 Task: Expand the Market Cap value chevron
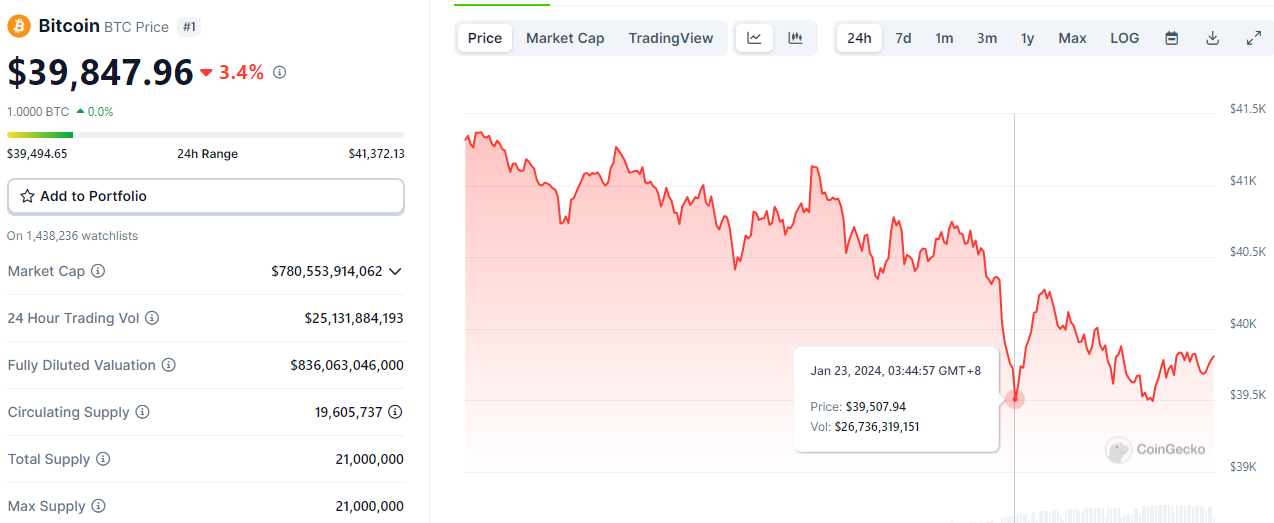[395, 271]
